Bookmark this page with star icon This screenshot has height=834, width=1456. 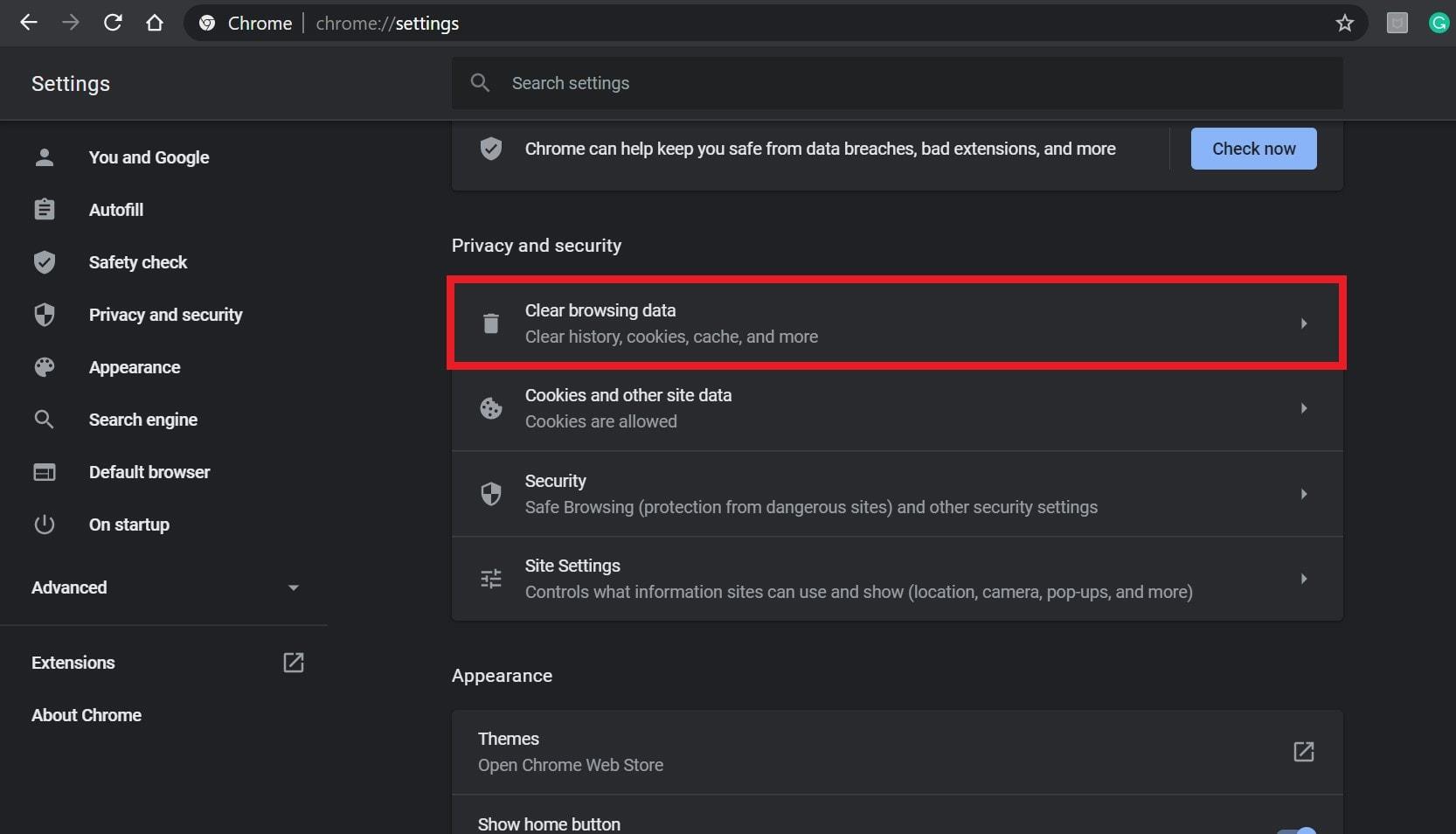tap(1344, 23)
